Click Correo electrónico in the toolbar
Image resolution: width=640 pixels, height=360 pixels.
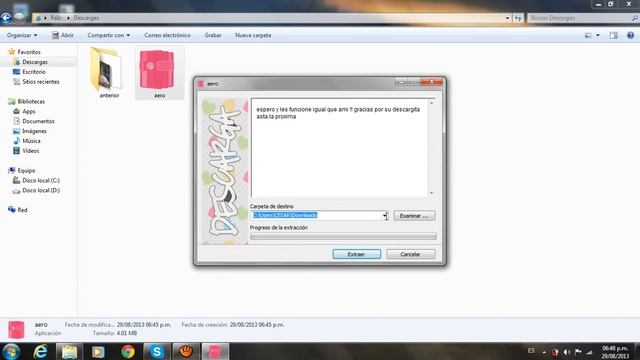(x=167, y=36)
